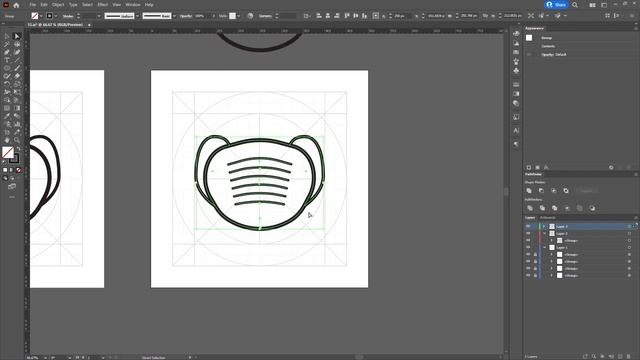Toggle visibility of last Group in Layer 1
Viewport: 640px width, 360px height.
(x=528, y=275)
